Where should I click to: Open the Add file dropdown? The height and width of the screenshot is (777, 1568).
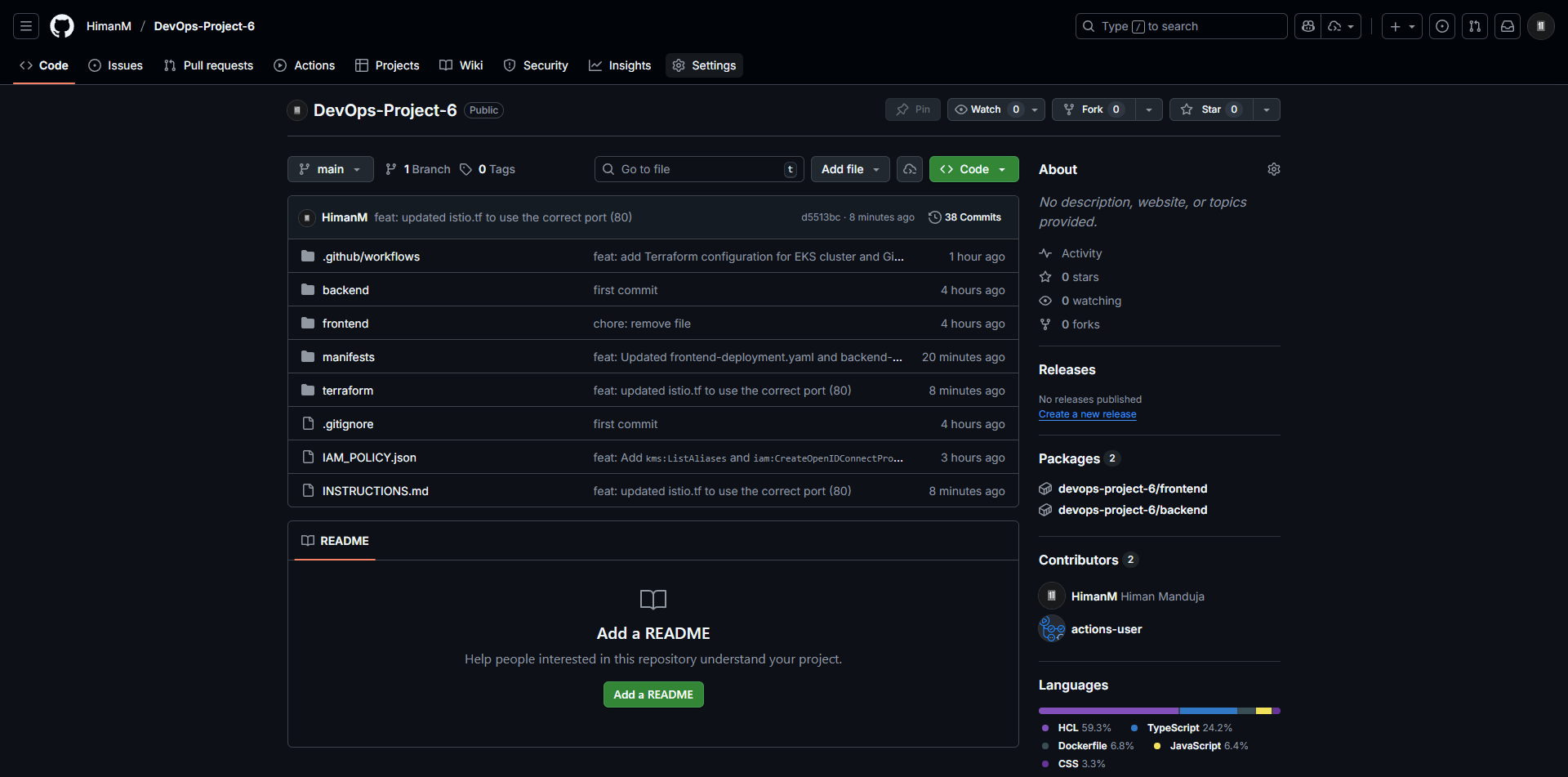coord(849,169)
